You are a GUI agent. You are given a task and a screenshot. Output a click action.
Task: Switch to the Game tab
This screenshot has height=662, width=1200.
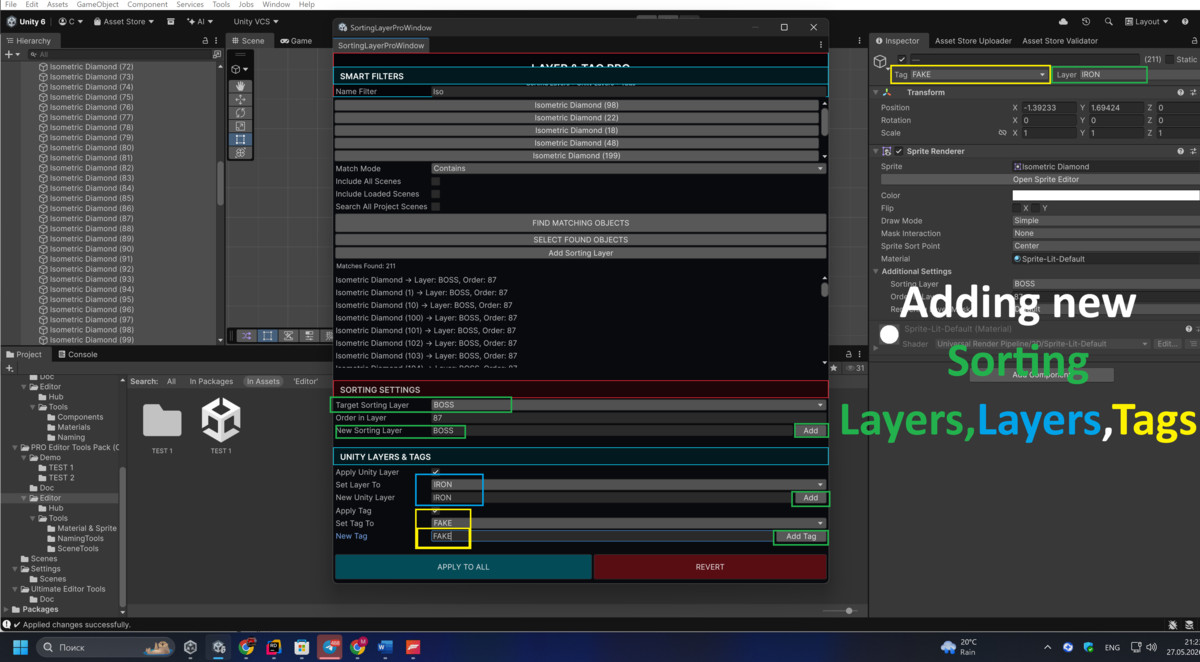click(x=295, y=41)
